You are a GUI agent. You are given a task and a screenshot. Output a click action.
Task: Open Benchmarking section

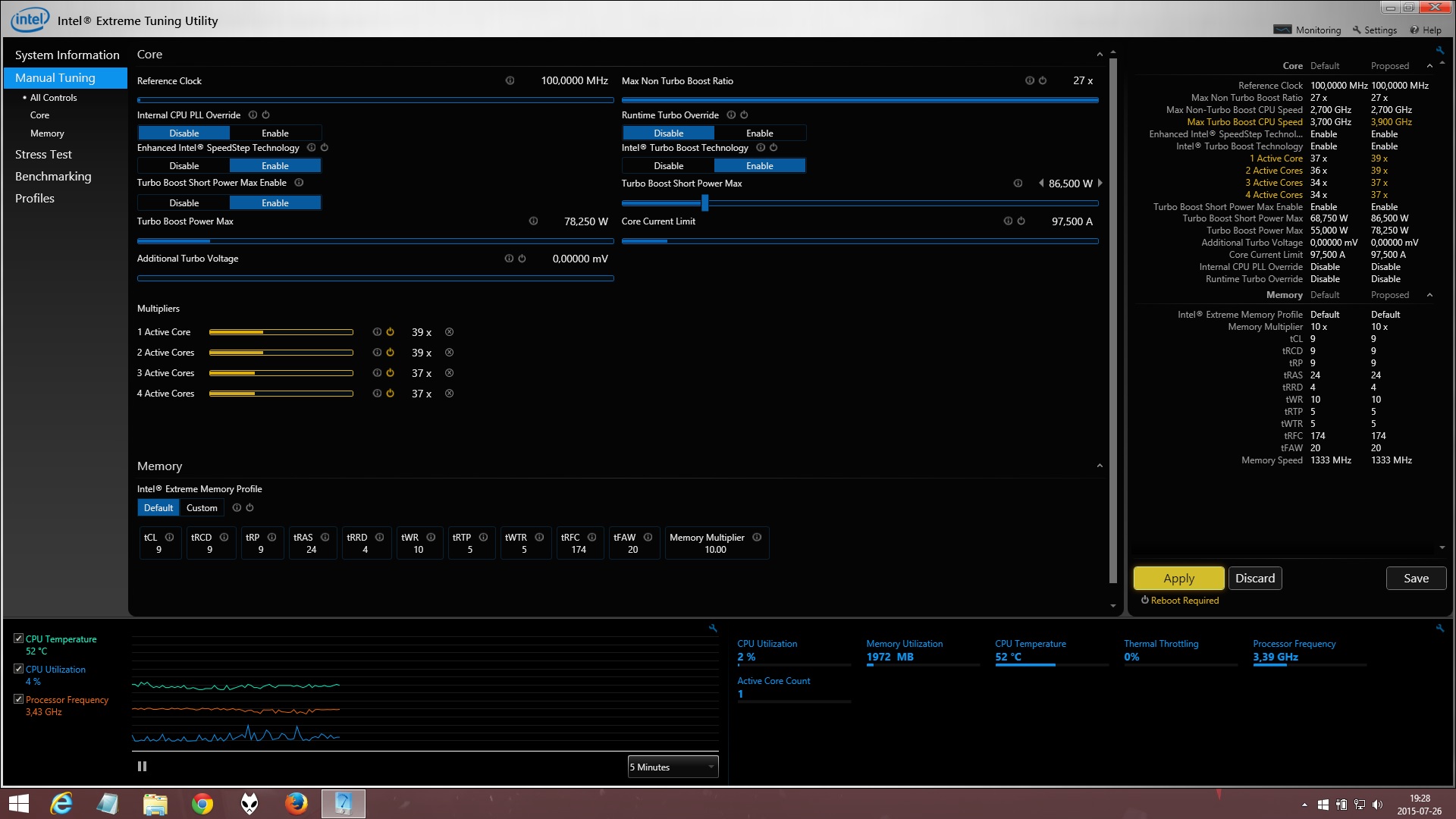click(53, 177)
